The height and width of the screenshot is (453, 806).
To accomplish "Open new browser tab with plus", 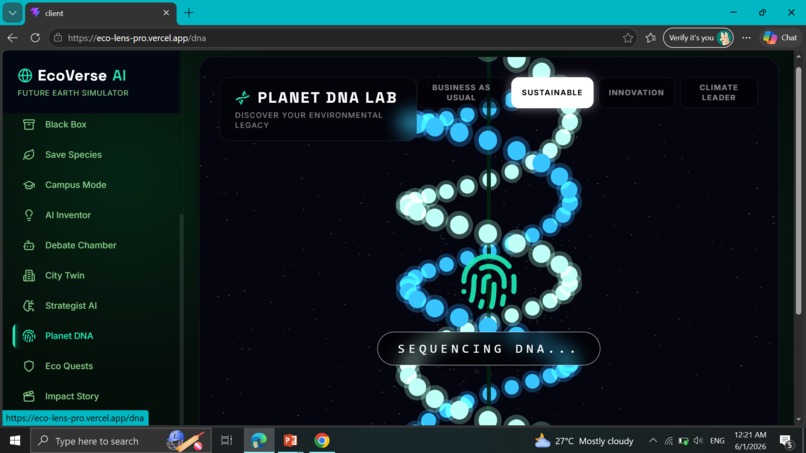I will click(189, 13).
